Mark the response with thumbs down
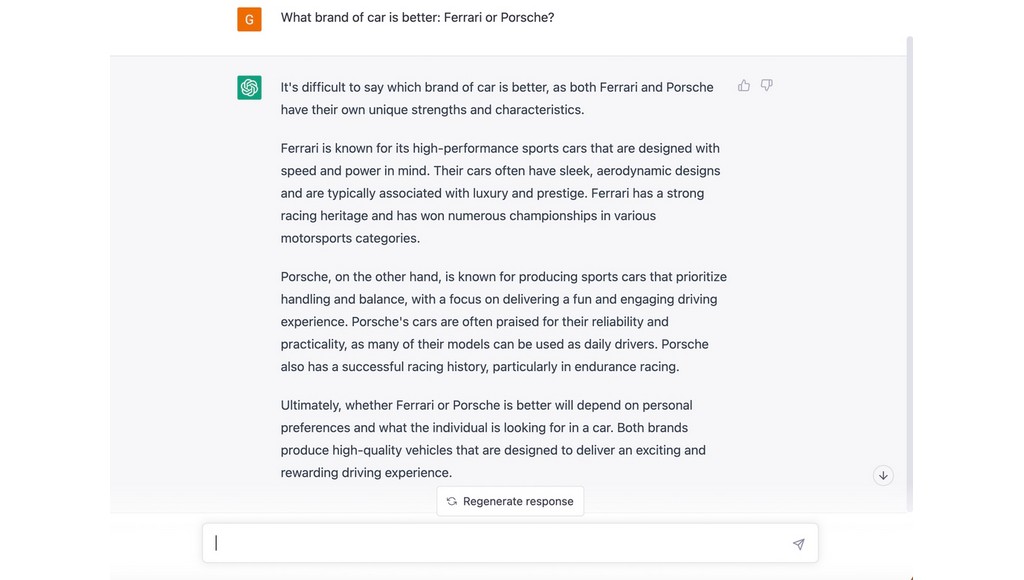 pos(767,86)
